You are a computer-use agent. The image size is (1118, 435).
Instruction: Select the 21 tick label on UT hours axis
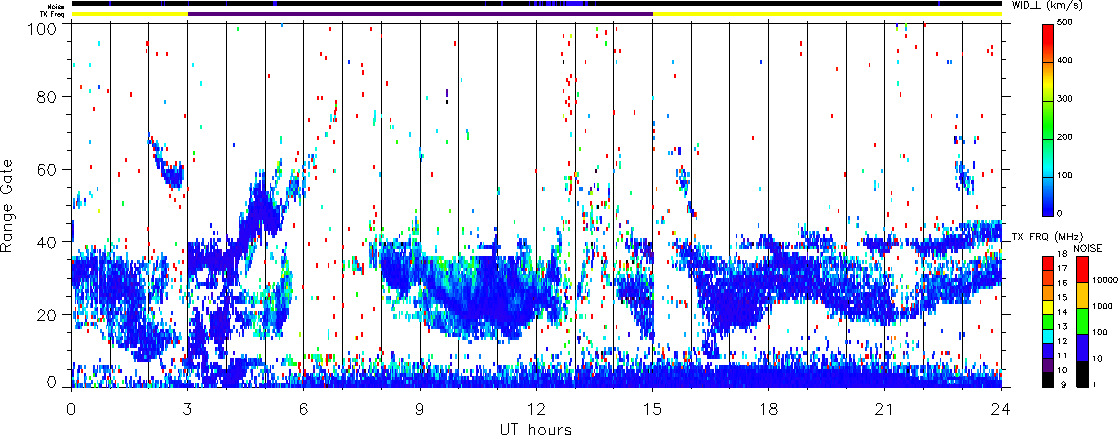click(885, 409)
